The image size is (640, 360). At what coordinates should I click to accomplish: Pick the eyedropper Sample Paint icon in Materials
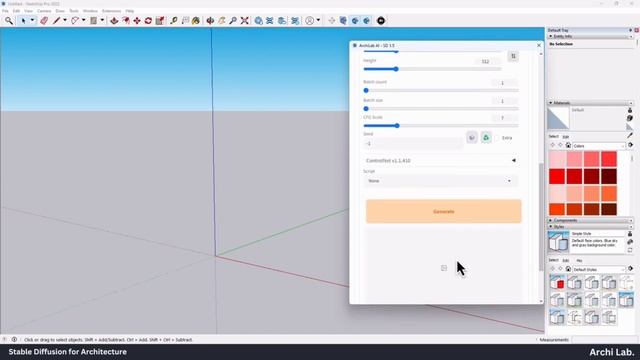[x=630, y=135]
